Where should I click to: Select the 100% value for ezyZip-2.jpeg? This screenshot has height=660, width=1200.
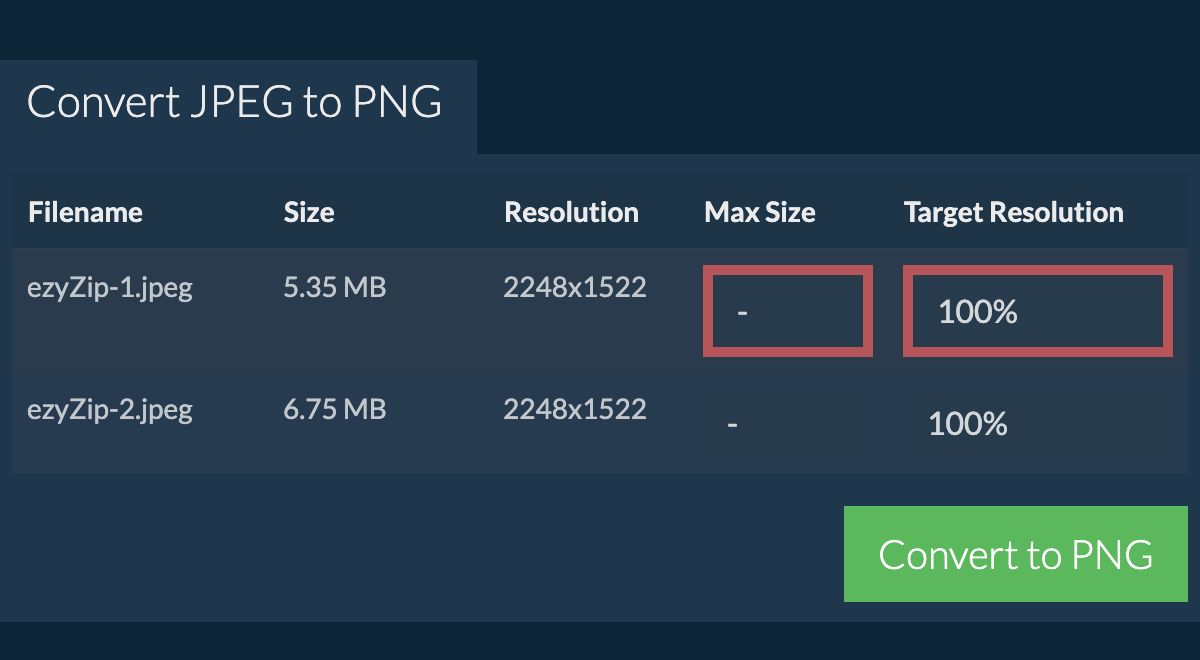967,424
